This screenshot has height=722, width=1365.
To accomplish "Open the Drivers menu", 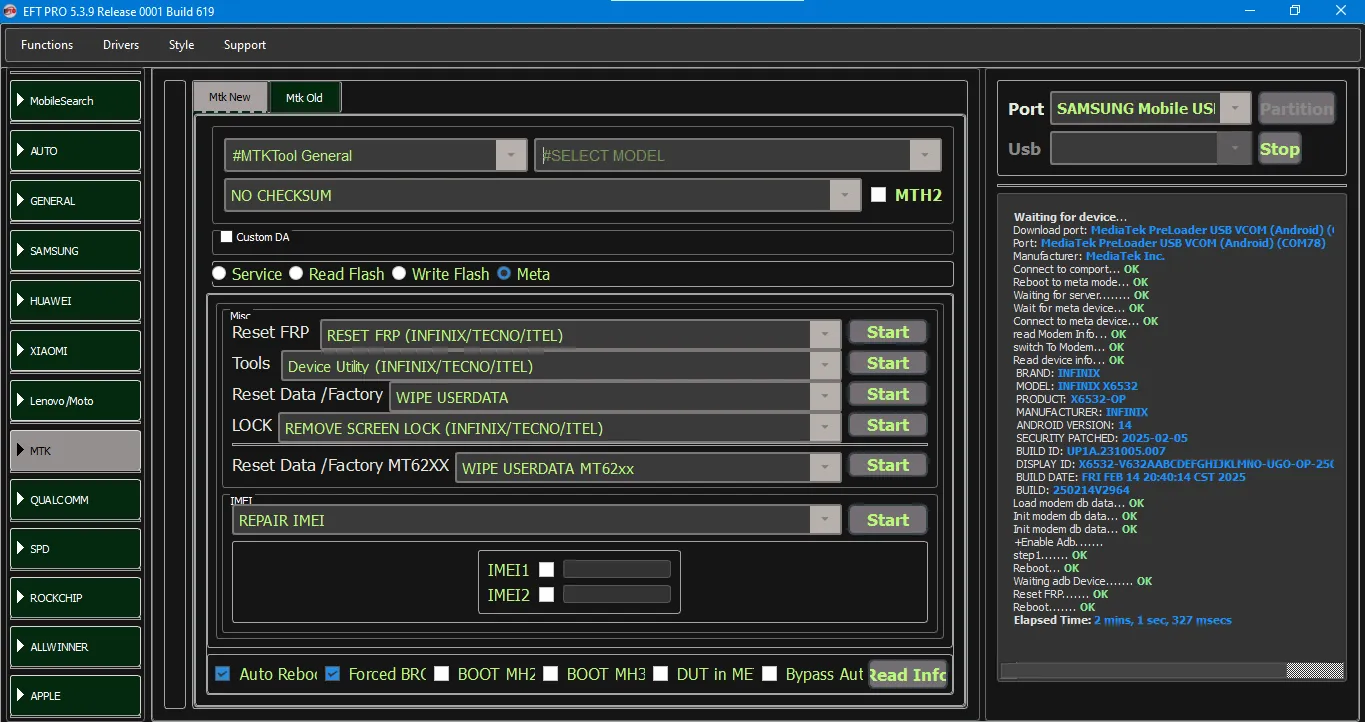I will point(121,45).
